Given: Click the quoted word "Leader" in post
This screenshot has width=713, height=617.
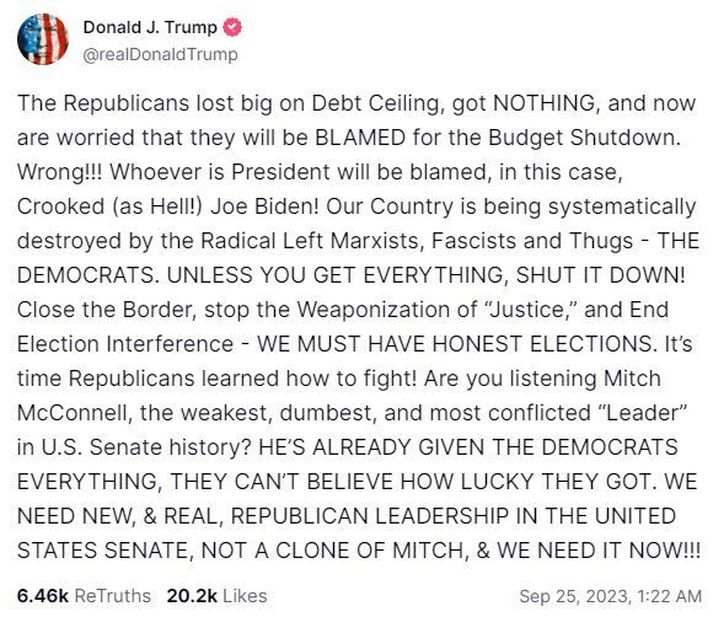Looking at the screenshot, I should tap(638, 413).
